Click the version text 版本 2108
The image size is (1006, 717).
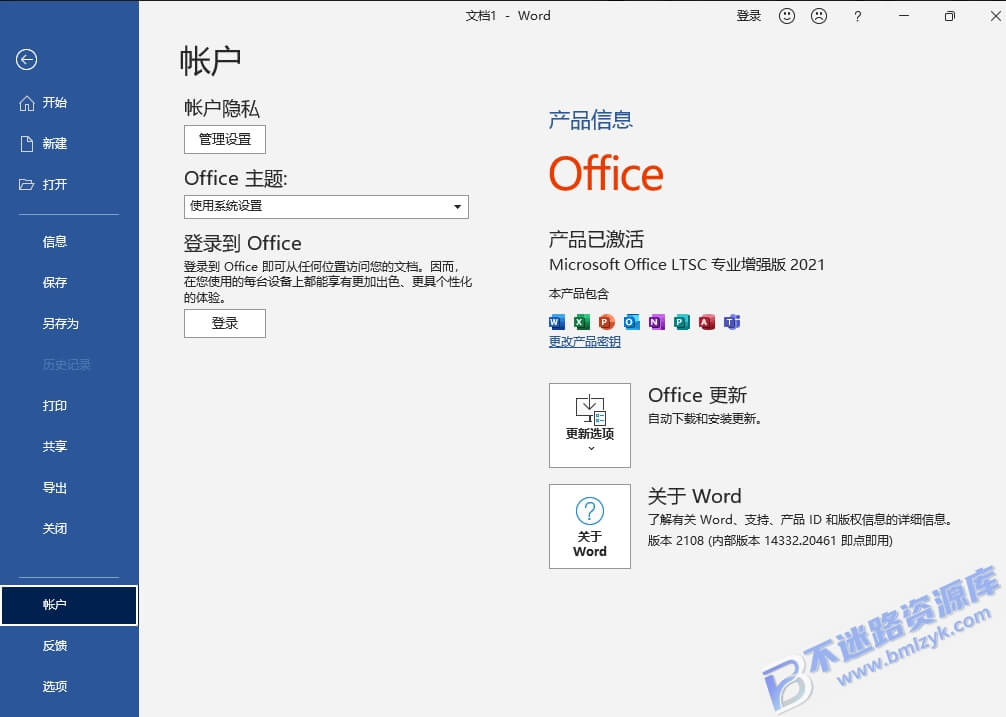(x=770, y=541)
